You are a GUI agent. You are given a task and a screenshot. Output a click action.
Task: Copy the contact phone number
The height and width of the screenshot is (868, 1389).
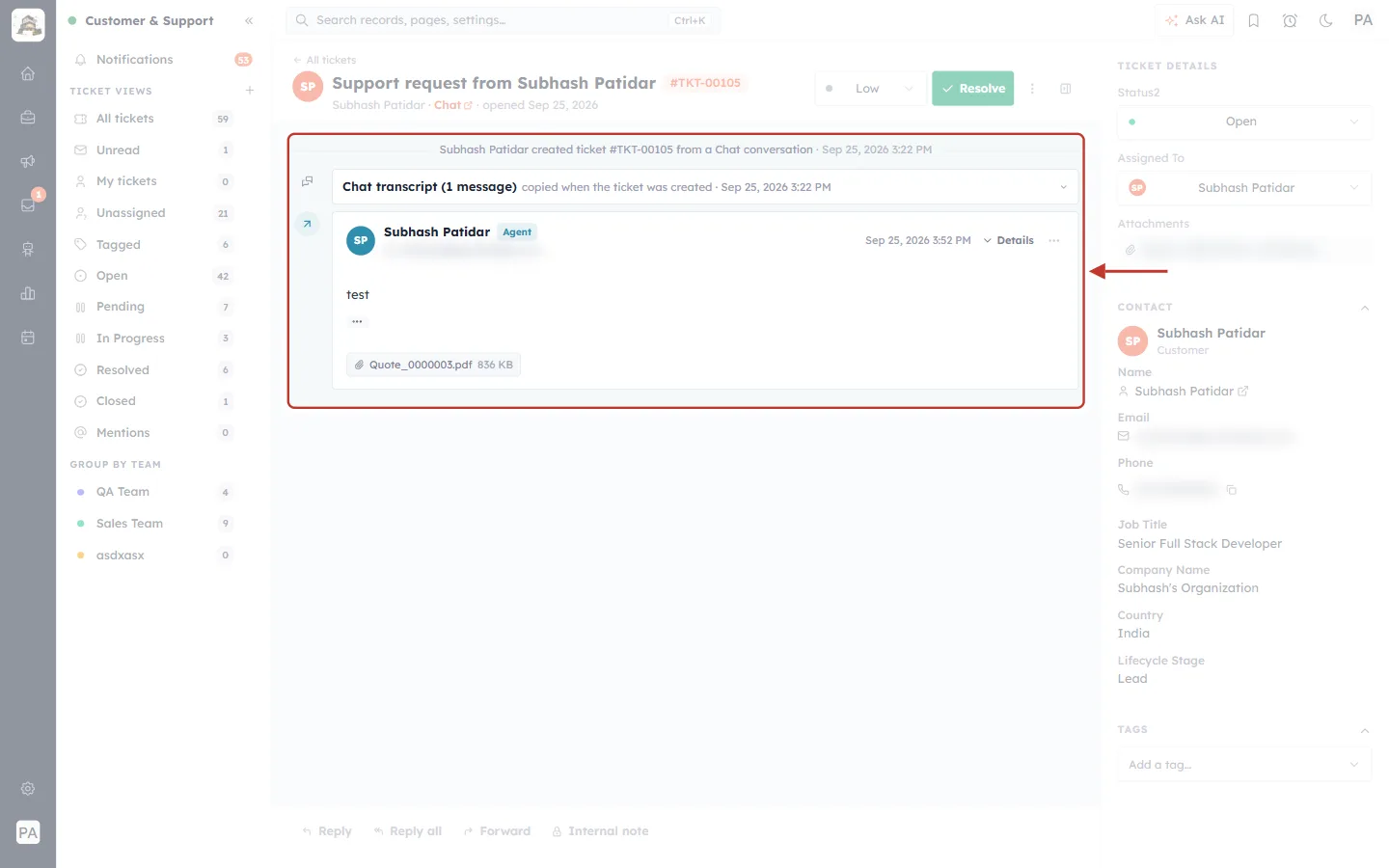click(1232, 490)
